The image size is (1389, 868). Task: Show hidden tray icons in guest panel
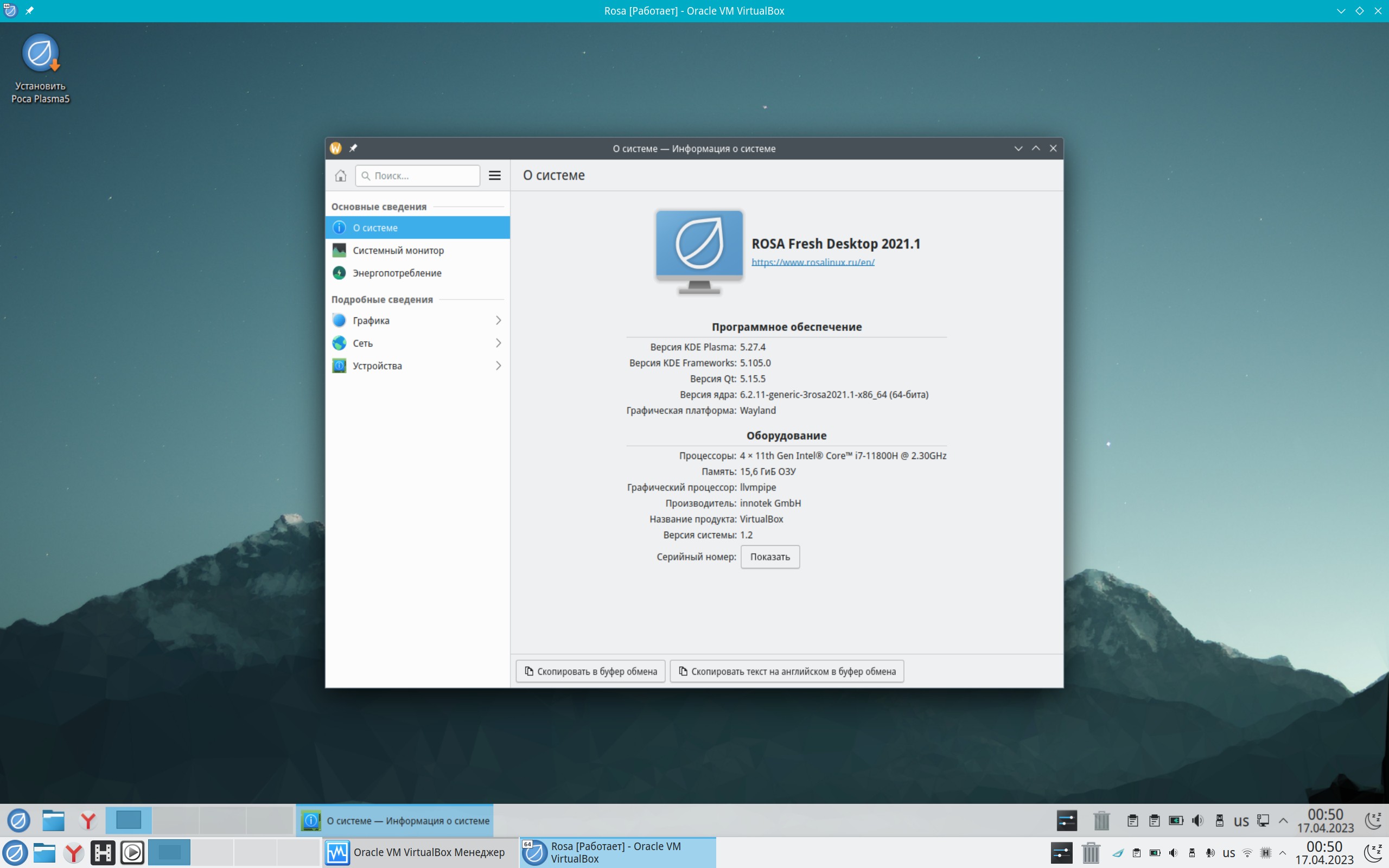(1283, 820)
